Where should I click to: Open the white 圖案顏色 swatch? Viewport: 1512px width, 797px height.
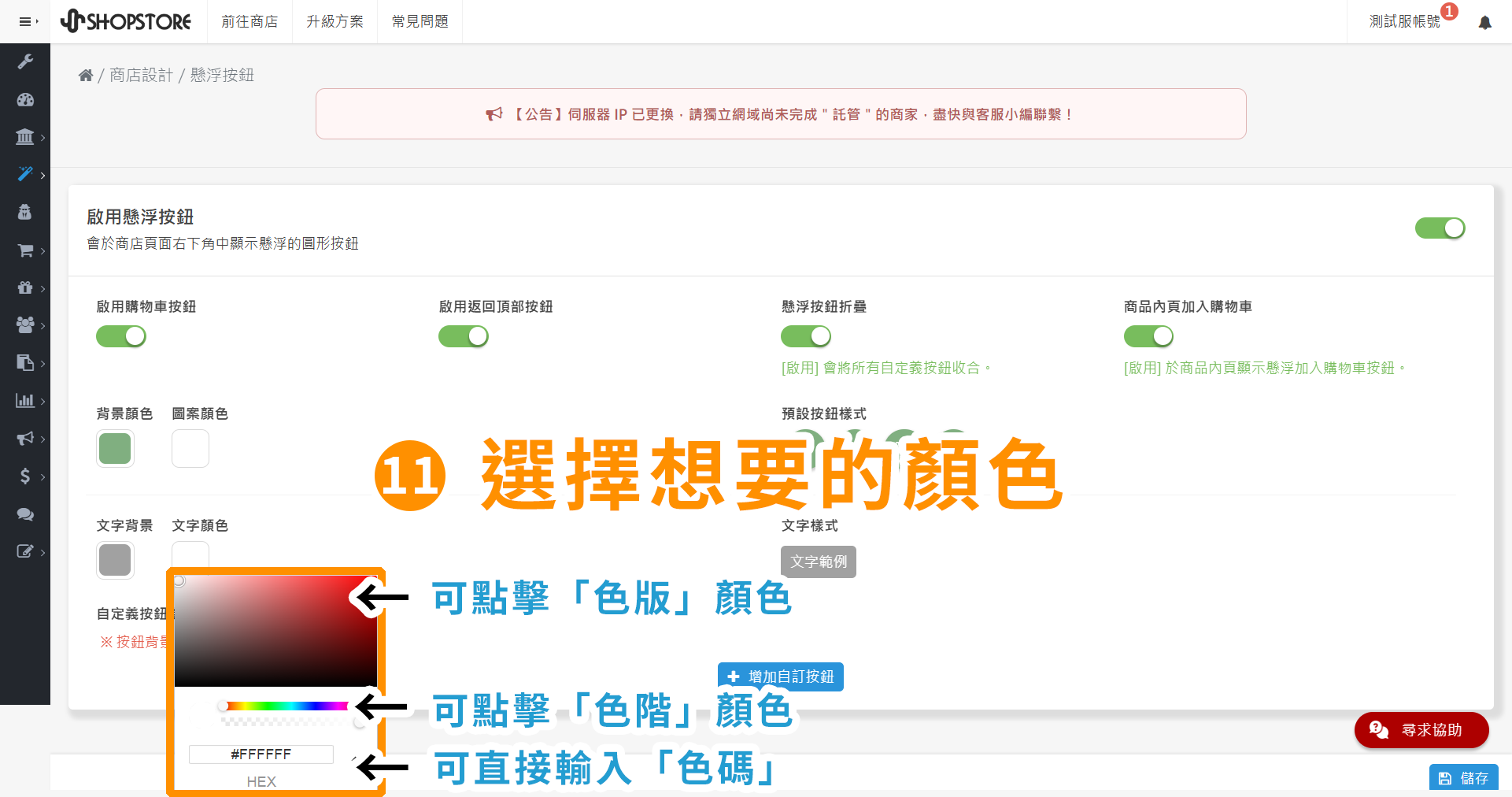click(x=190, y=449)
